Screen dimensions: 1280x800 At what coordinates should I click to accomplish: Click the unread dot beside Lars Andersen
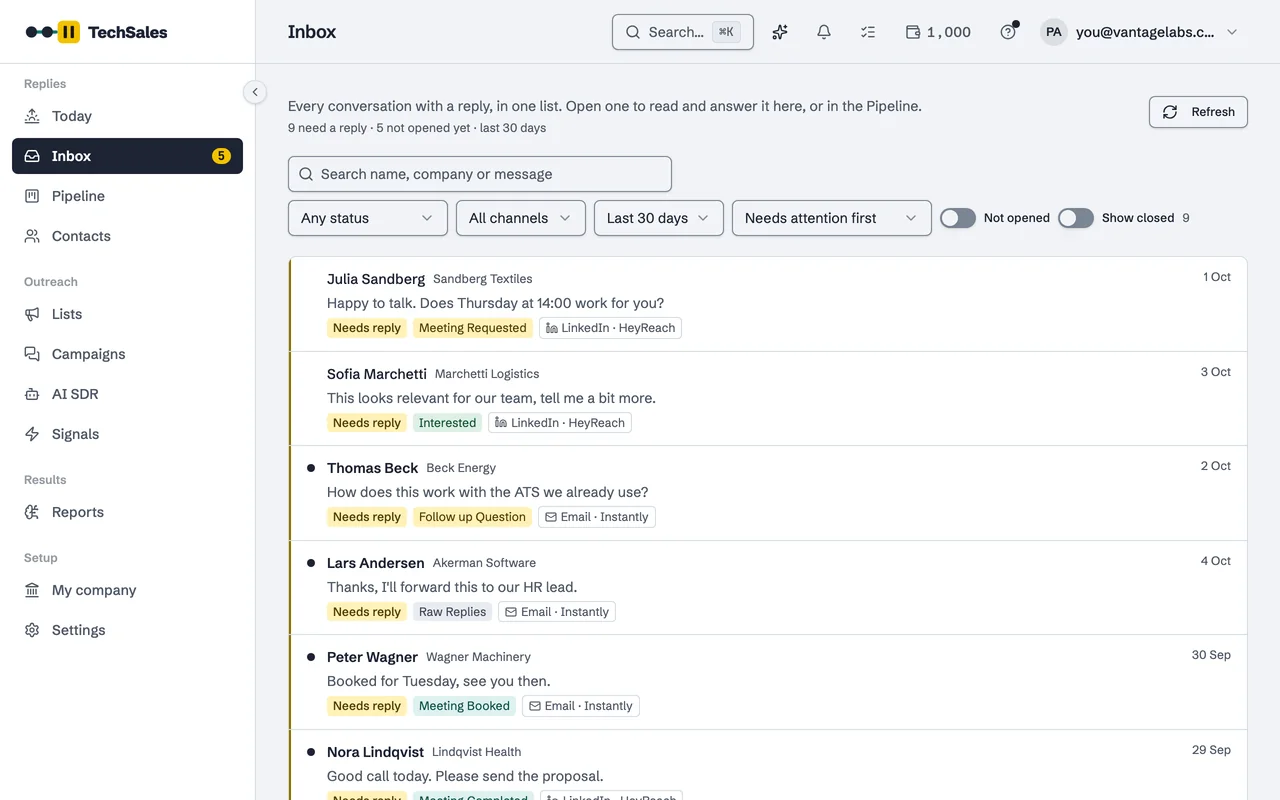coord(311,563)
